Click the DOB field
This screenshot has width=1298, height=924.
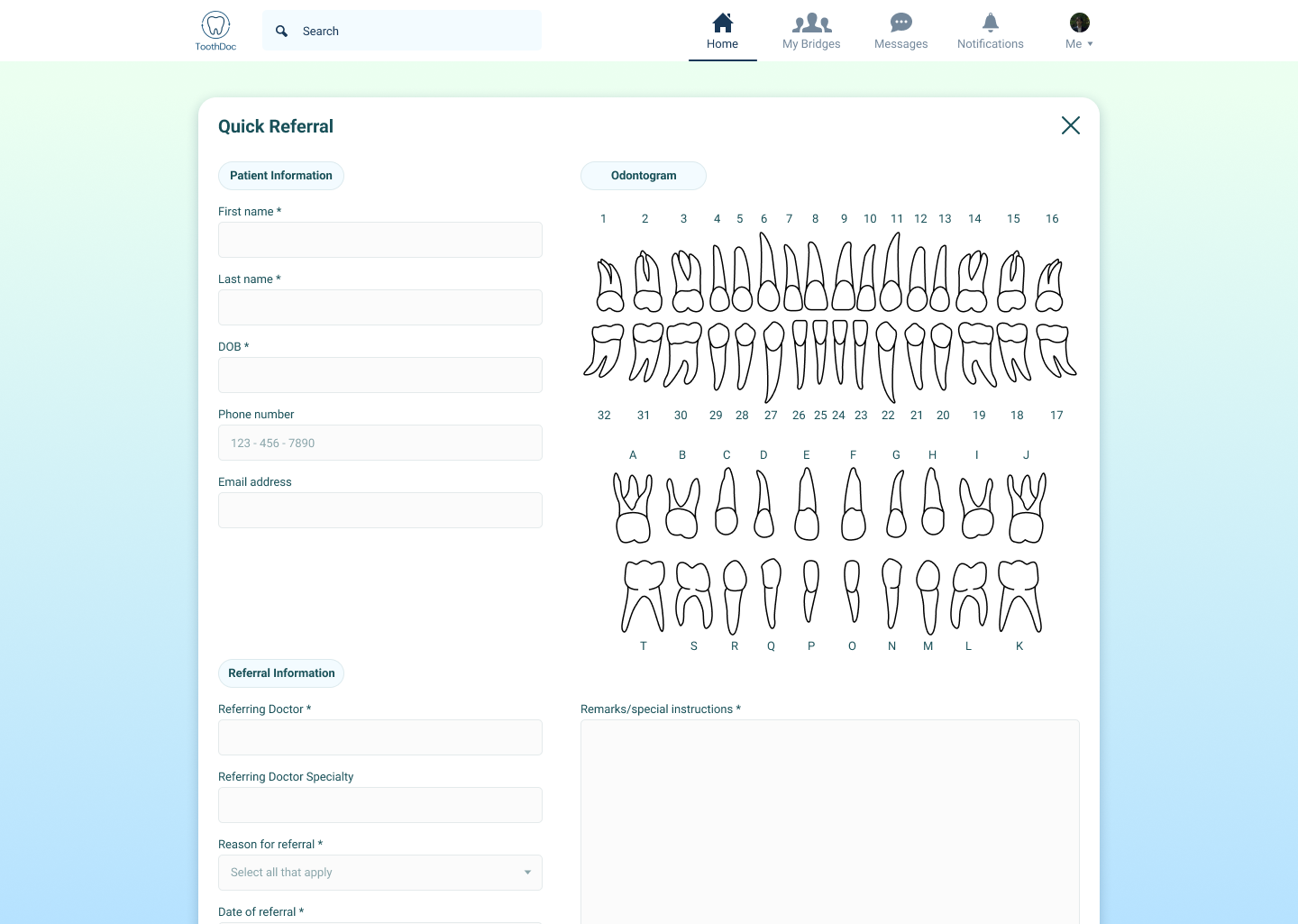380,375
